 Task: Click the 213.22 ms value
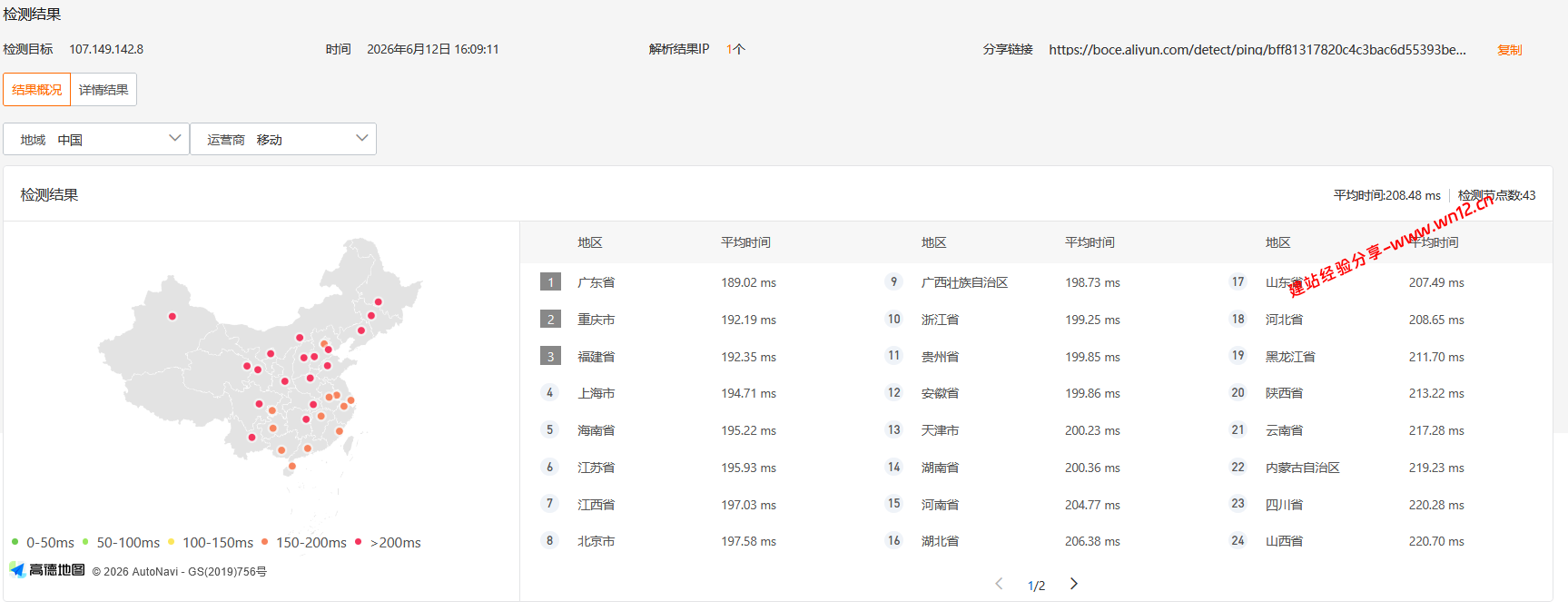[x=1436, y=393]
